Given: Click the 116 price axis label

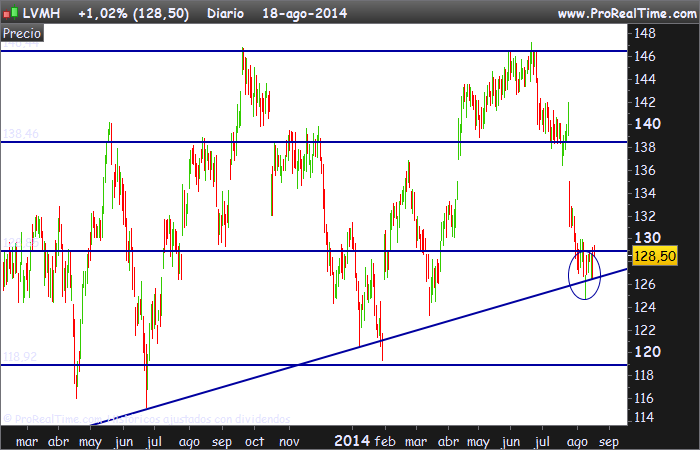Looking at the screenshot, I should click(x=645, y=398).
